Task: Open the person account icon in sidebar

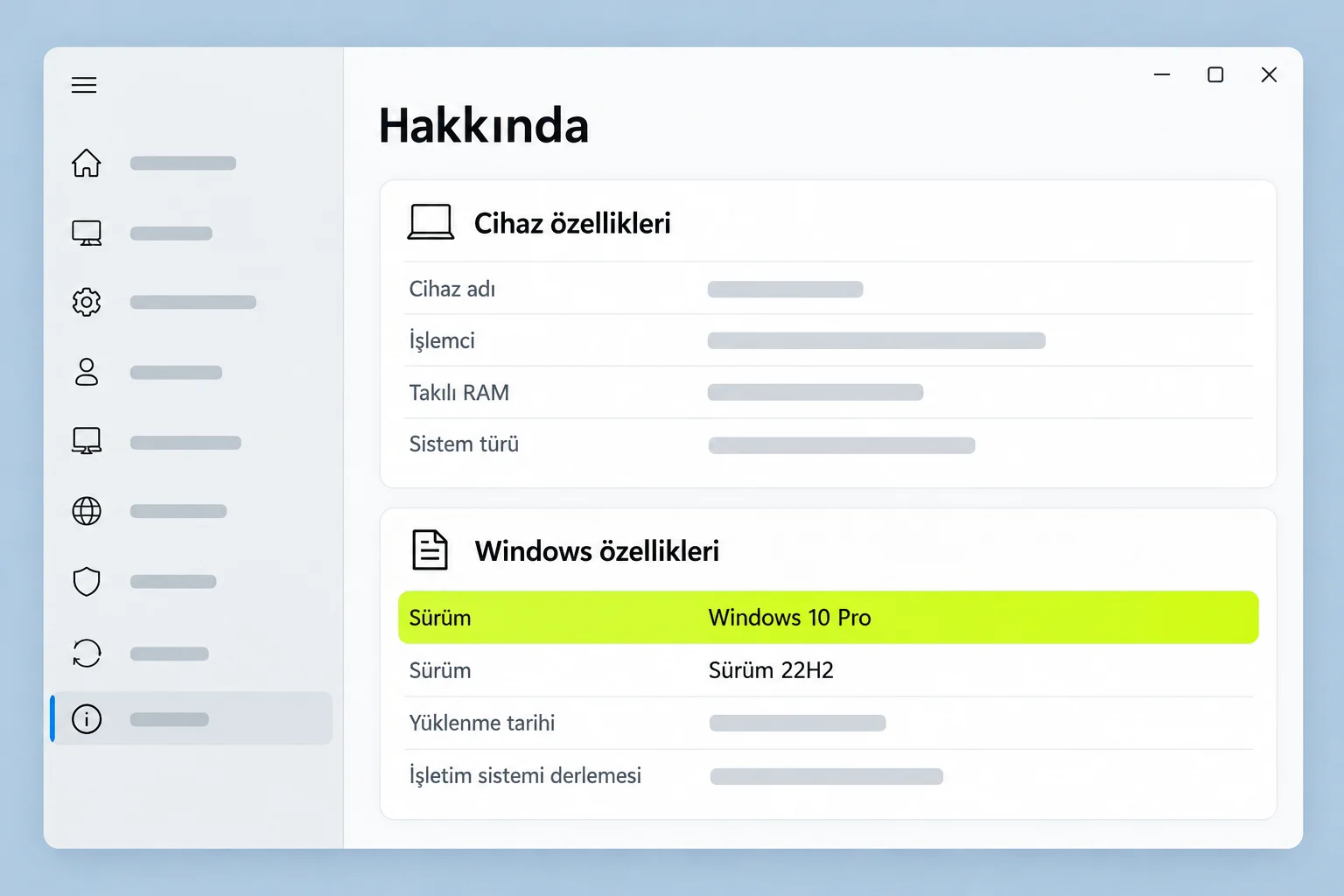Action: (87, 372)
